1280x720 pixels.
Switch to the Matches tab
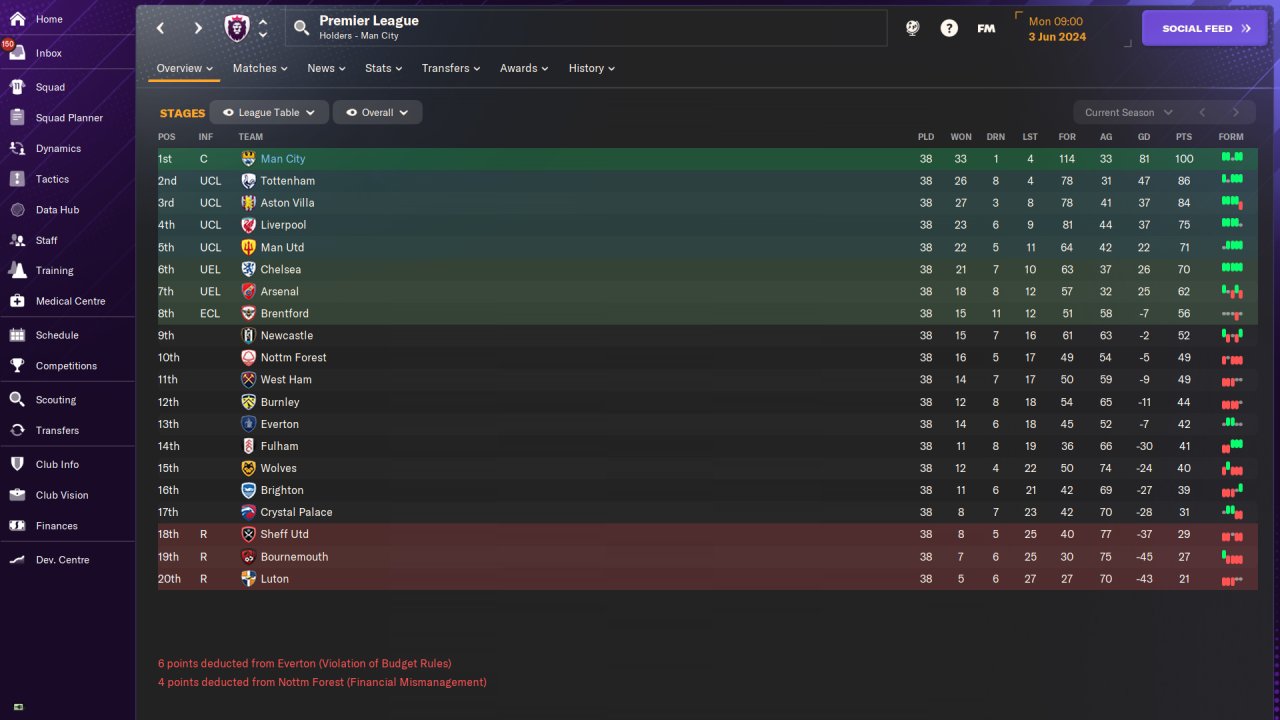click(260, 68)
